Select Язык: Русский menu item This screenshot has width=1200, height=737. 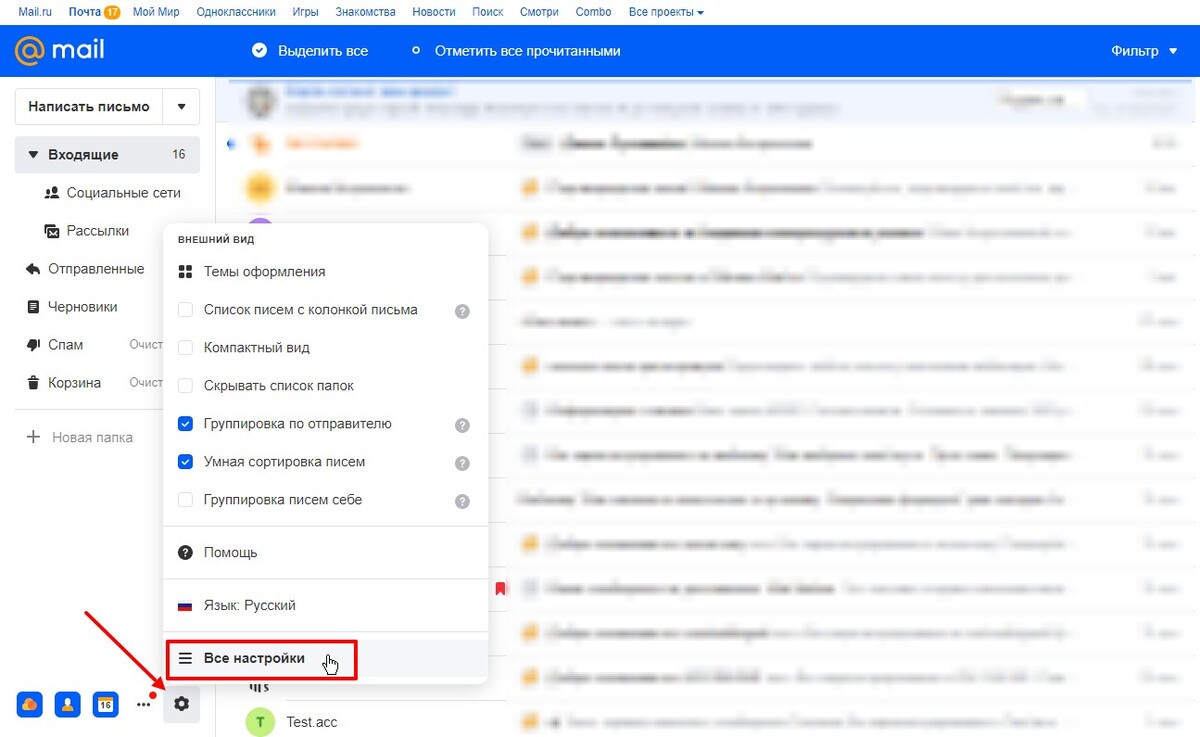[x=325, y=606]
